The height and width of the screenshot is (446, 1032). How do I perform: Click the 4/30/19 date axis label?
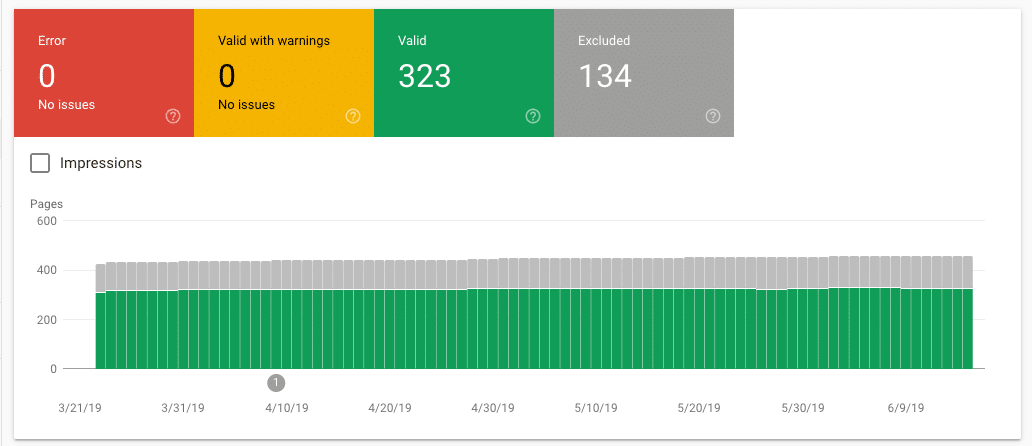click(492, 408)
